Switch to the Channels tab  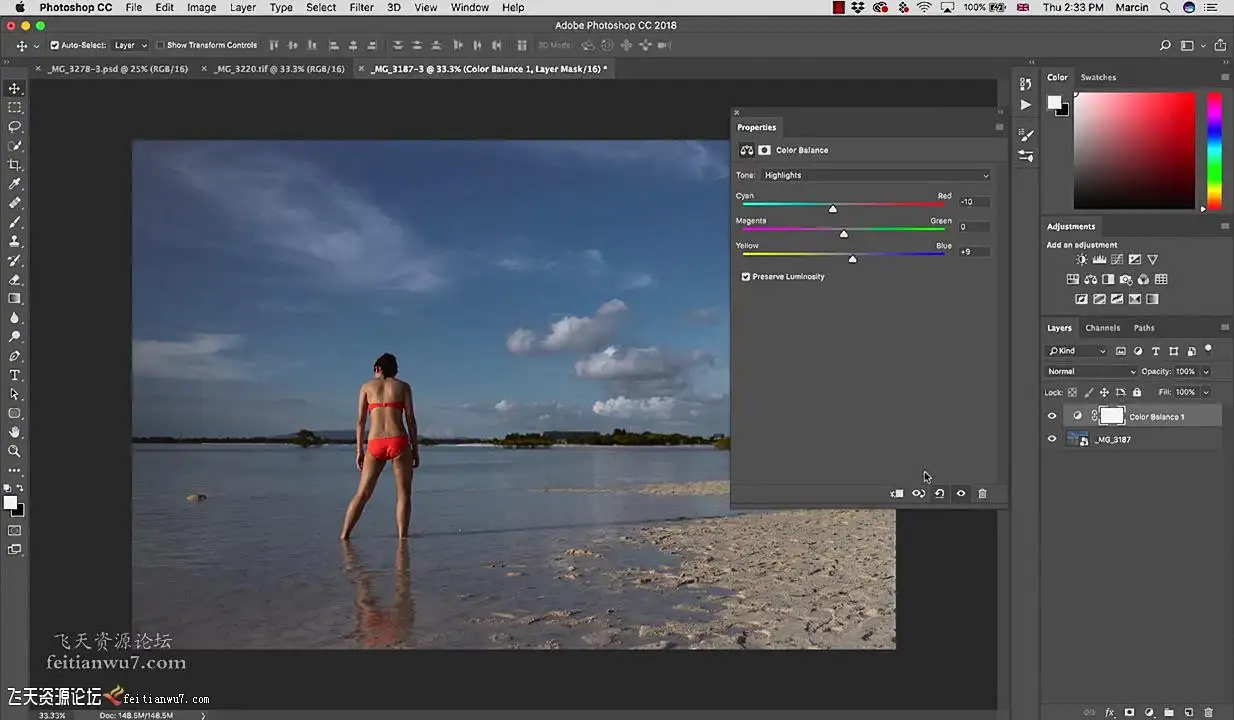coord(1102,328)
